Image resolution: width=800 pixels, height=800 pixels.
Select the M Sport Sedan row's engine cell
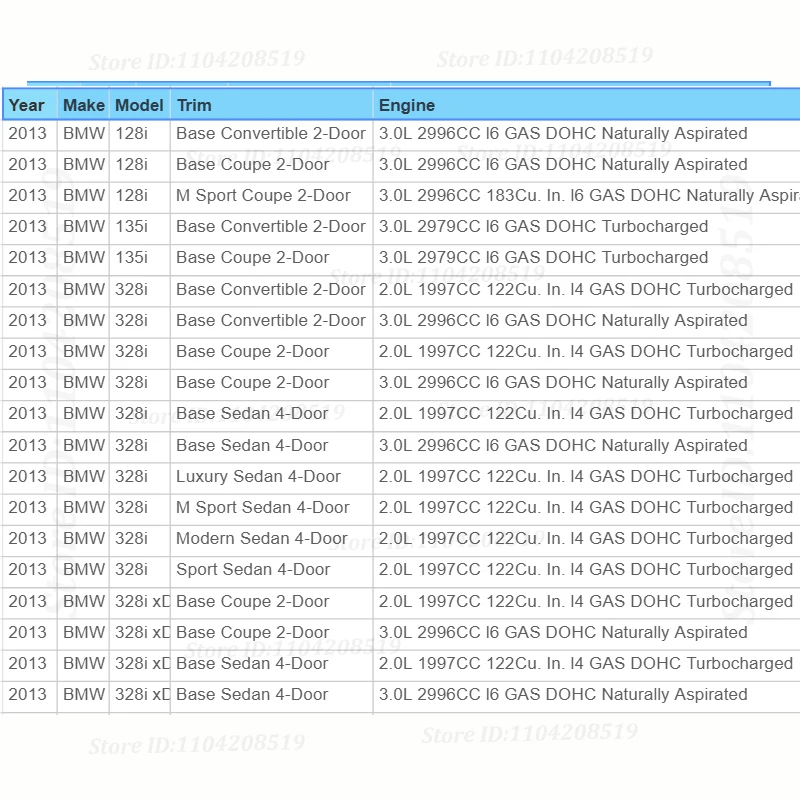click(586, 508)
